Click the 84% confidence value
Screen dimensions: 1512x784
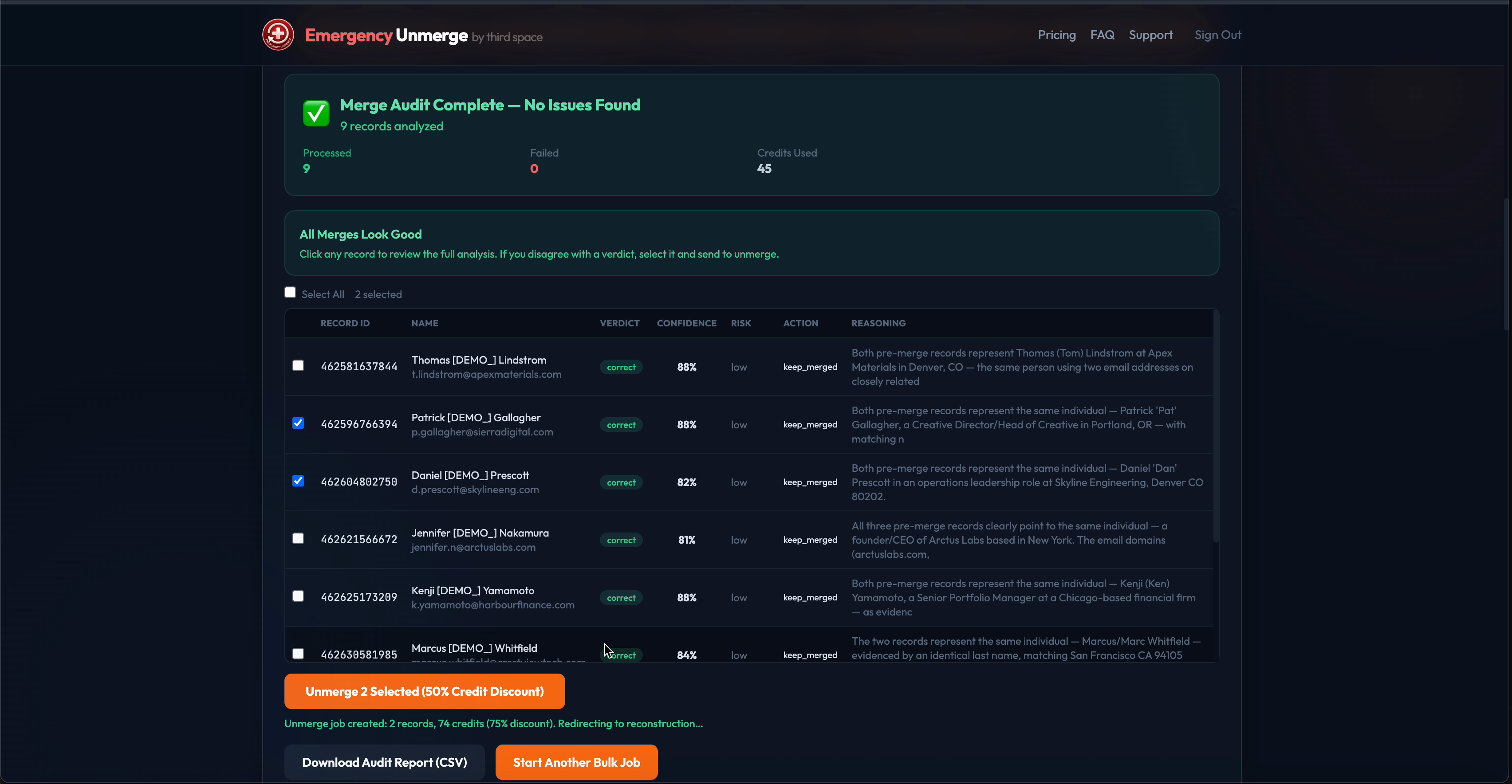687,655
